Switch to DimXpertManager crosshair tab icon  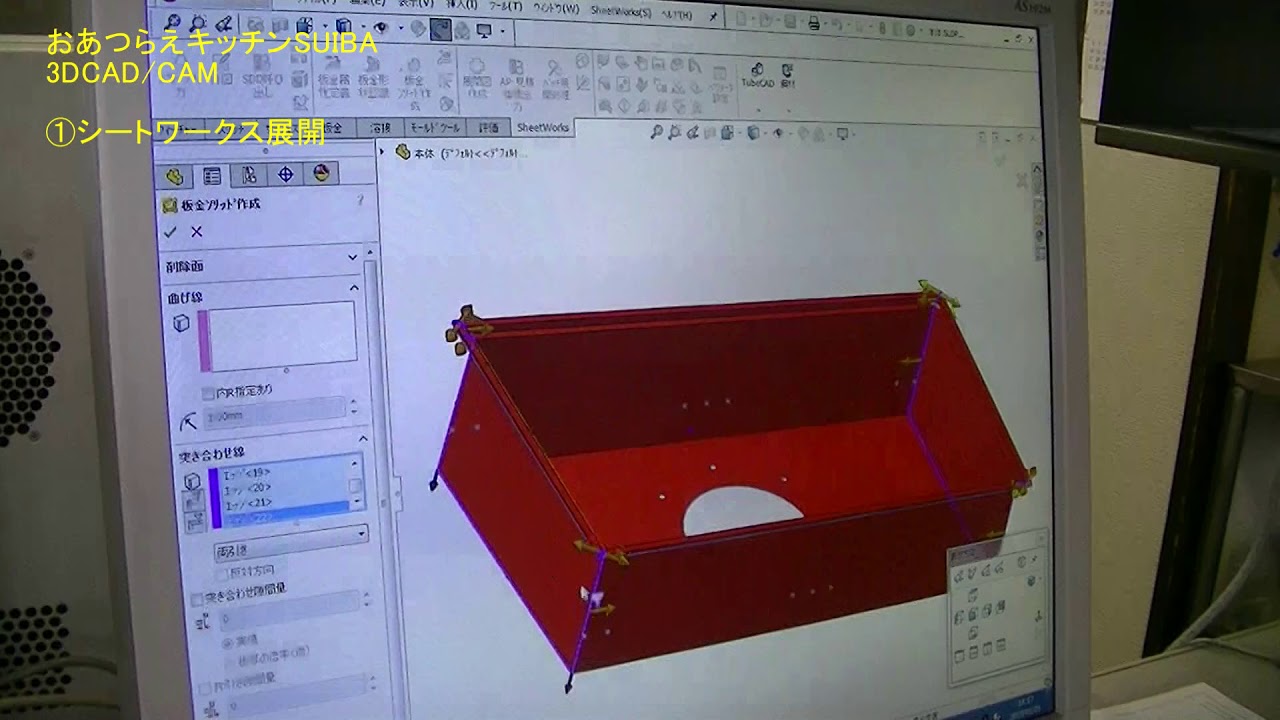pos(285,175)
